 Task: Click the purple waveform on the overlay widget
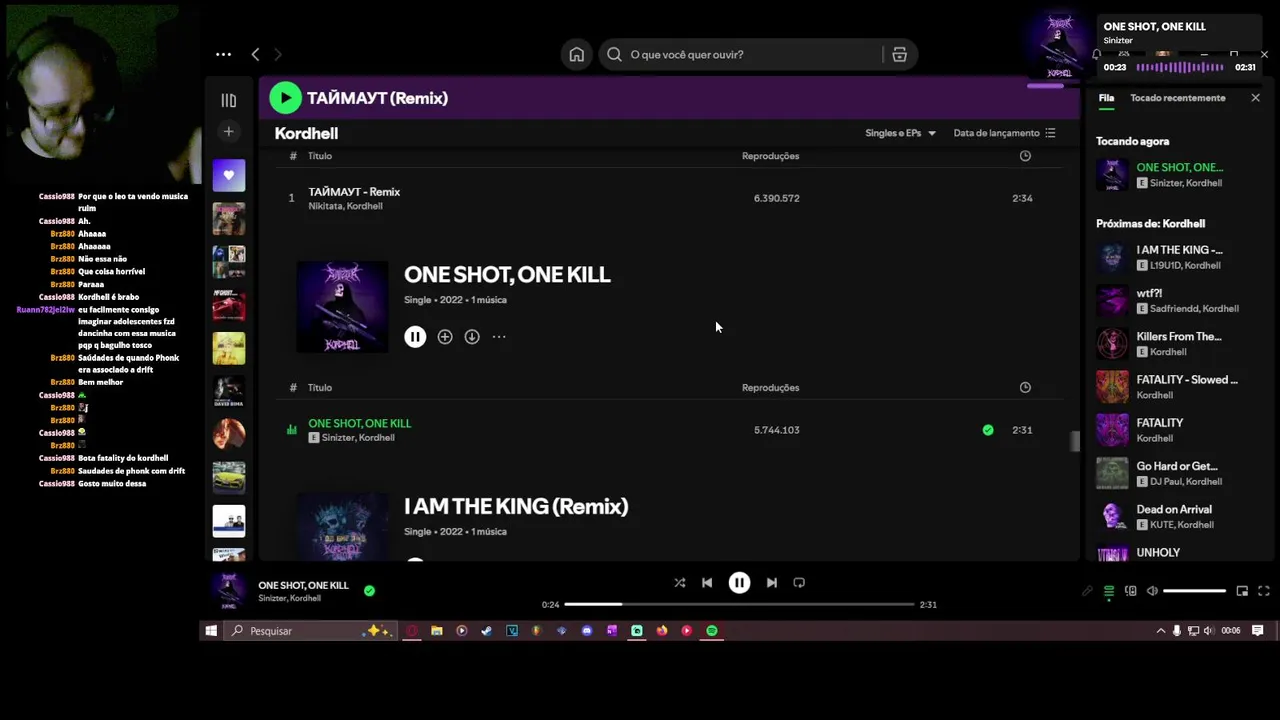[1180, 67]
